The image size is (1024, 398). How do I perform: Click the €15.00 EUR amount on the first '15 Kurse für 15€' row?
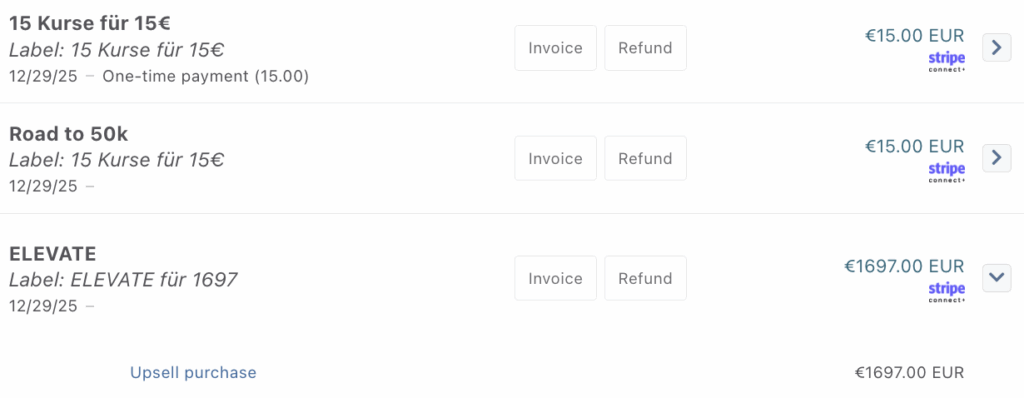click(x=914, y=35)
